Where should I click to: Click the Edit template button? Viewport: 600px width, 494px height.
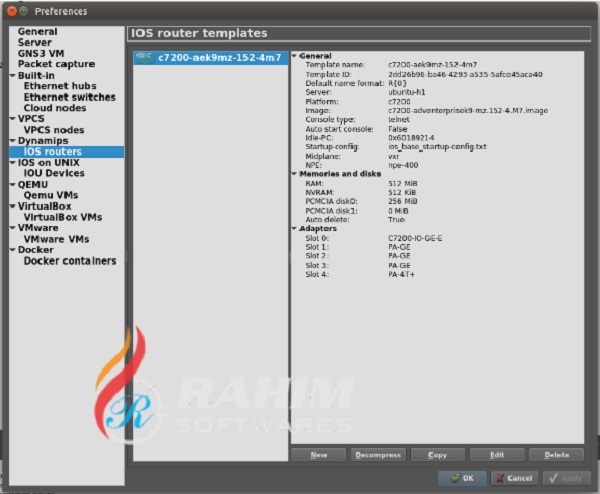pyautogui.click(x=497, y=455)
